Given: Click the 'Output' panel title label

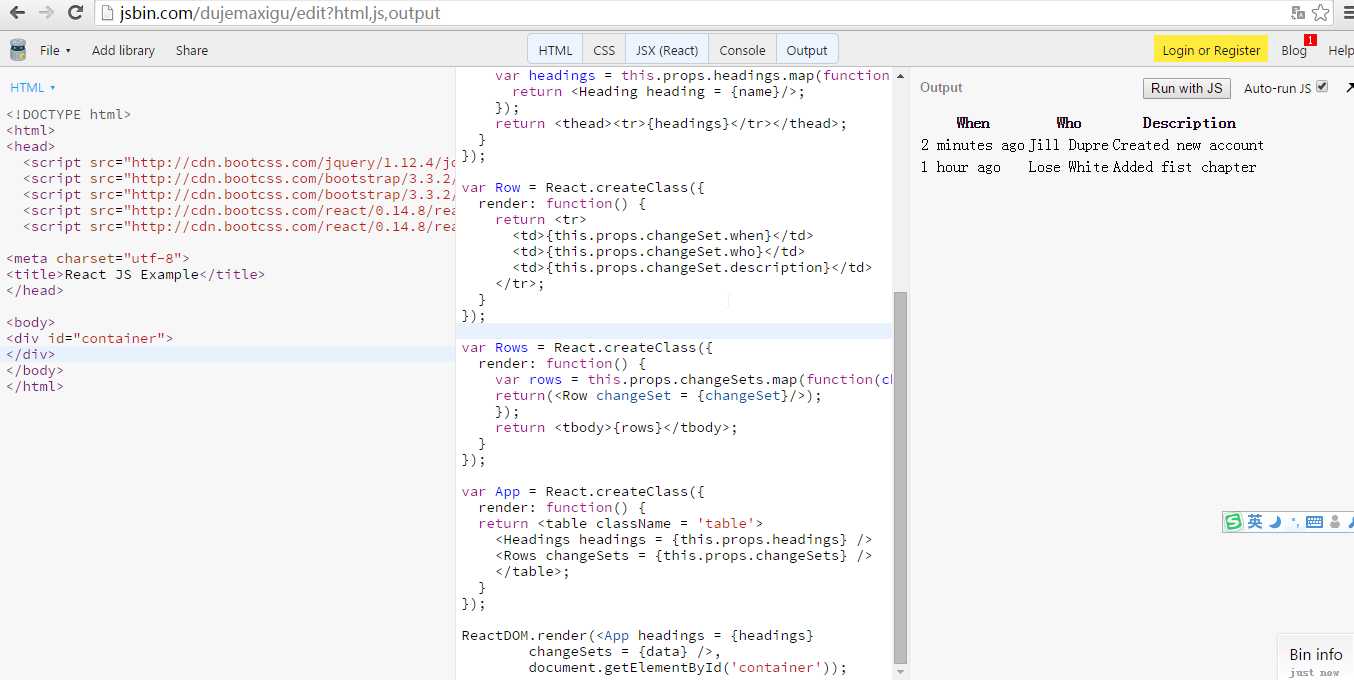Looking at the screenshot, I should click(941, 88).
